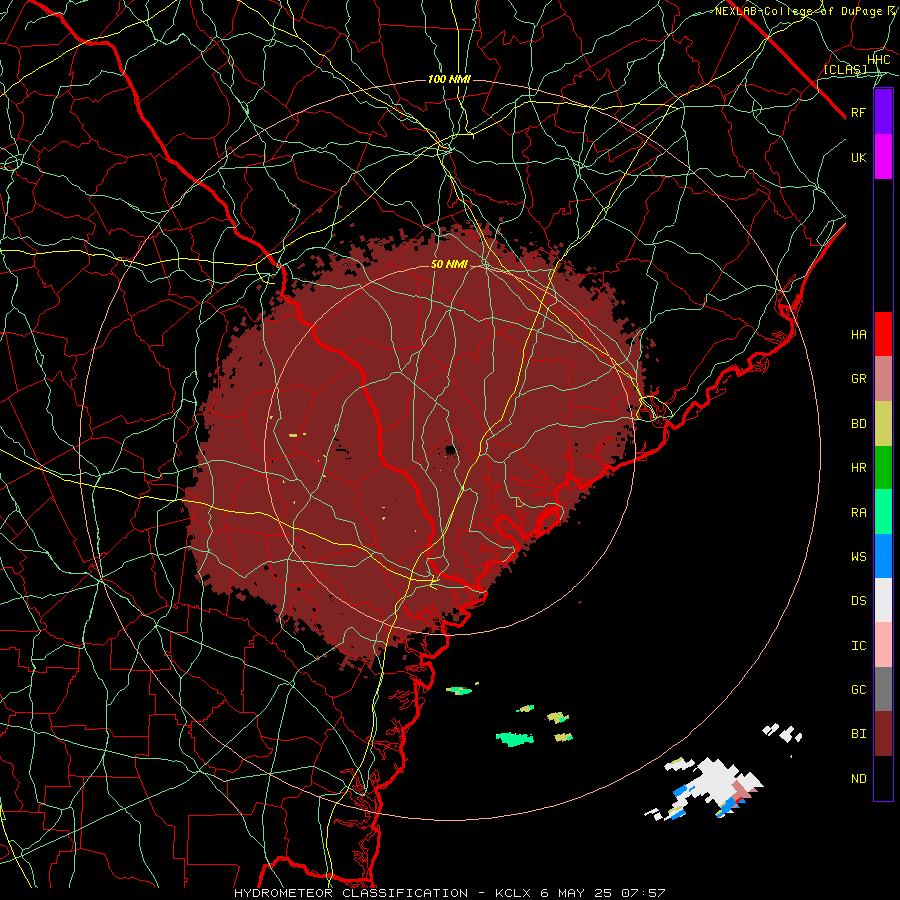Select the RA legend label
Image resolution: width=900 pixels, height=900 pixels.
858,513
